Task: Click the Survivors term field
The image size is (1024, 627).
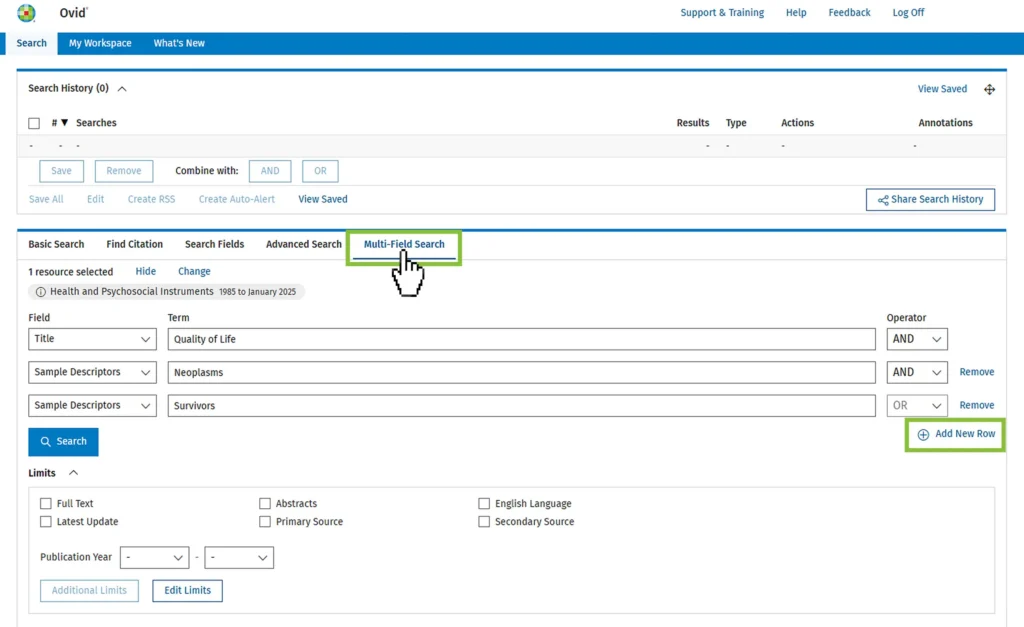Action: [x=521, y=406]
